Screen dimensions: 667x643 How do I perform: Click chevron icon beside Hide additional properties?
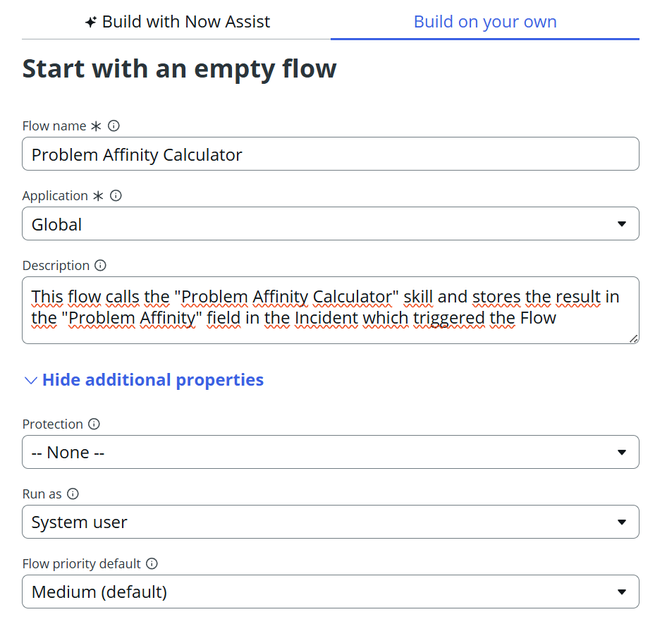30,380
